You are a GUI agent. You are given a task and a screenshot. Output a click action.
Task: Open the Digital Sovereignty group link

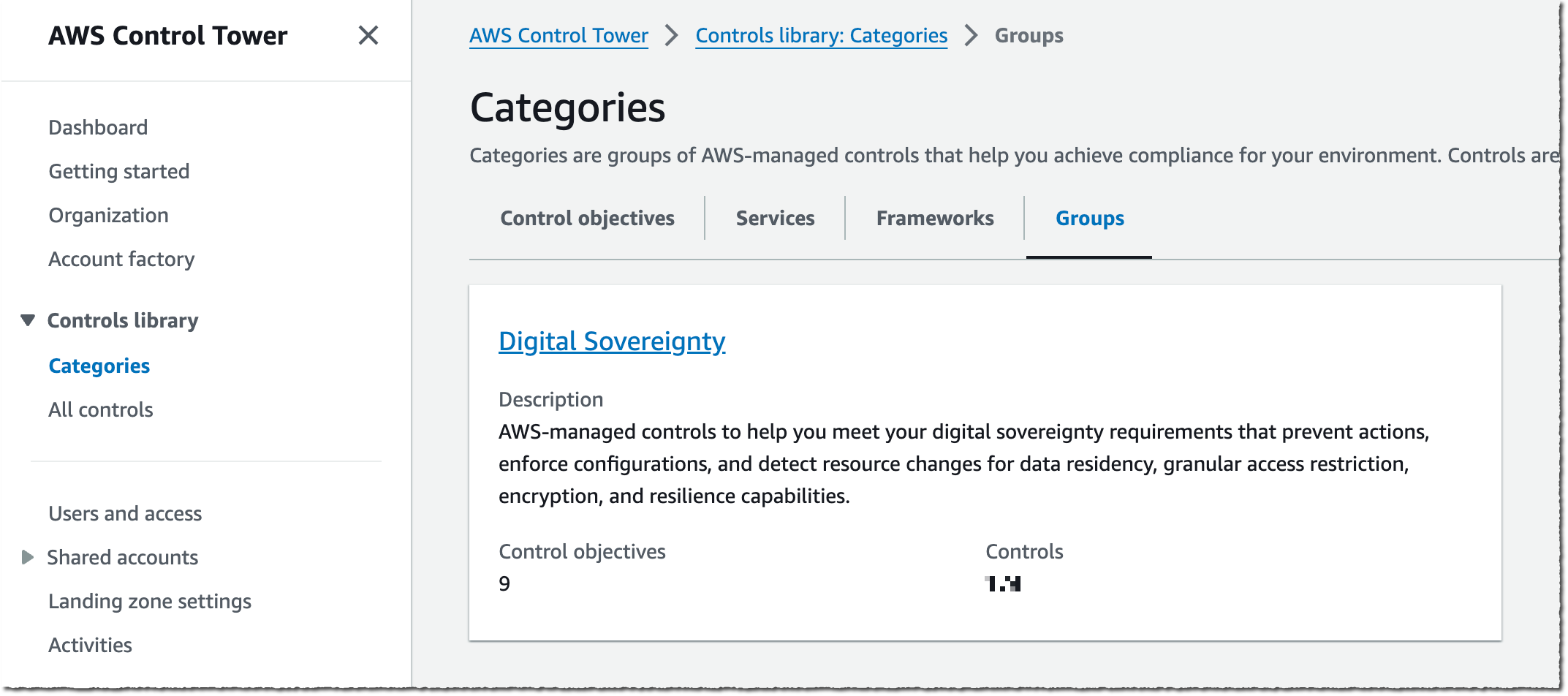coord(612,341)
